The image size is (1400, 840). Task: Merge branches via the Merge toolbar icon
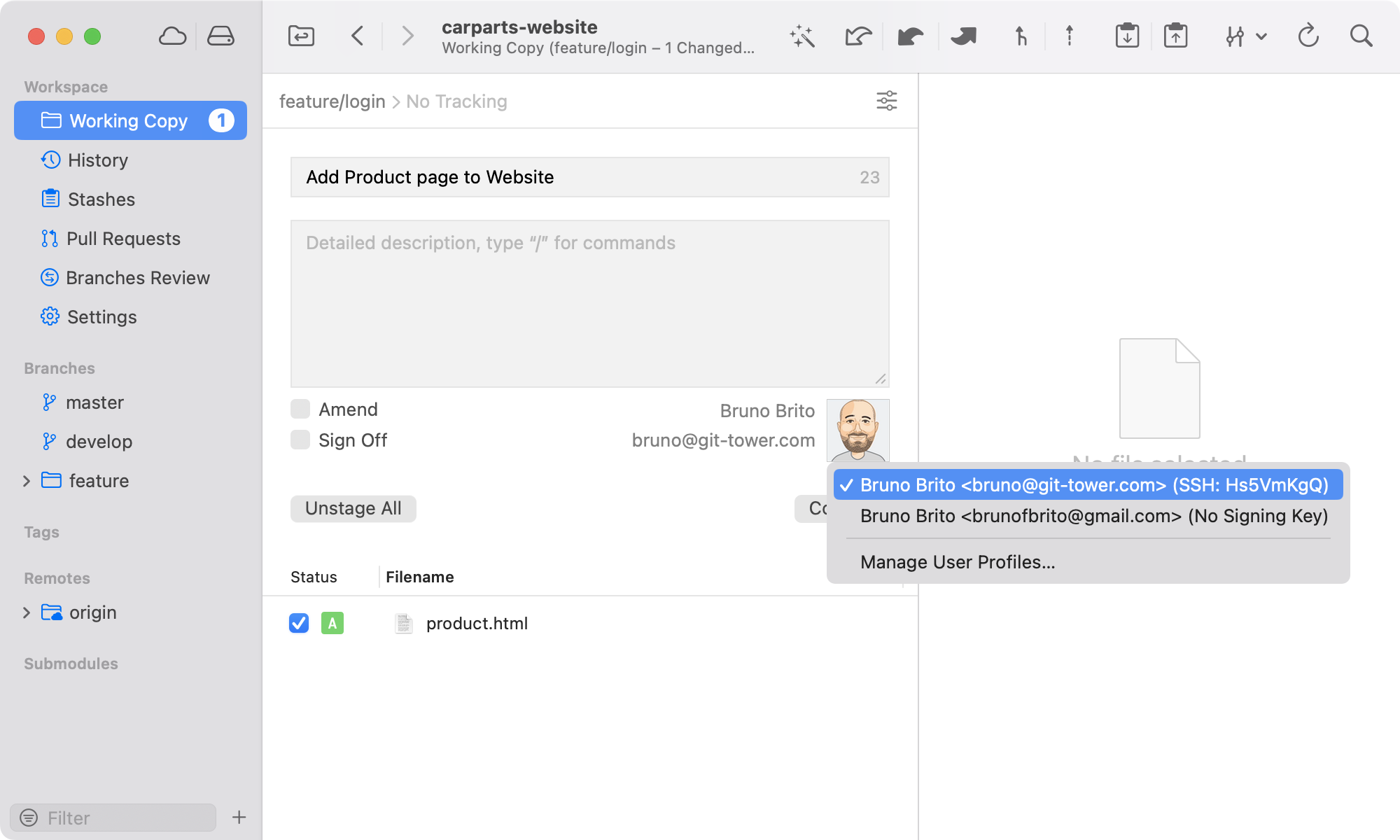(x=1020, y=36)
